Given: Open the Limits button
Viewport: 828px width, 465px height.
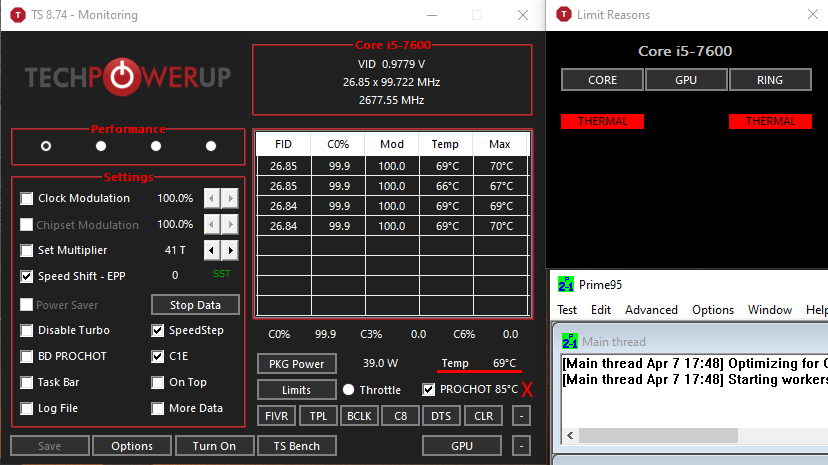Looking at the screenshot, I should [296, 390].
